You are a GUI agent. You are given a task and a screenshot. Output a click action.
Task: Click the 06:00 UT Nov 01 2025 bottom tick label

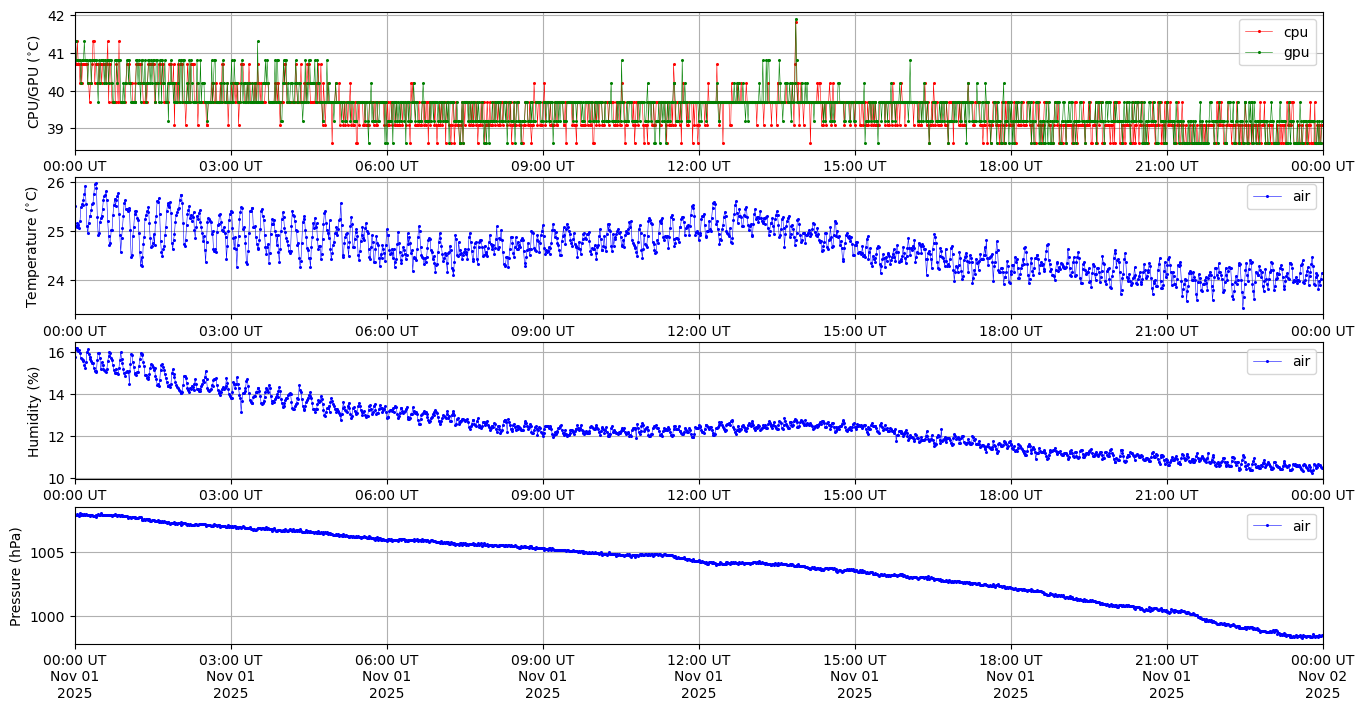[x=387, y=677]
